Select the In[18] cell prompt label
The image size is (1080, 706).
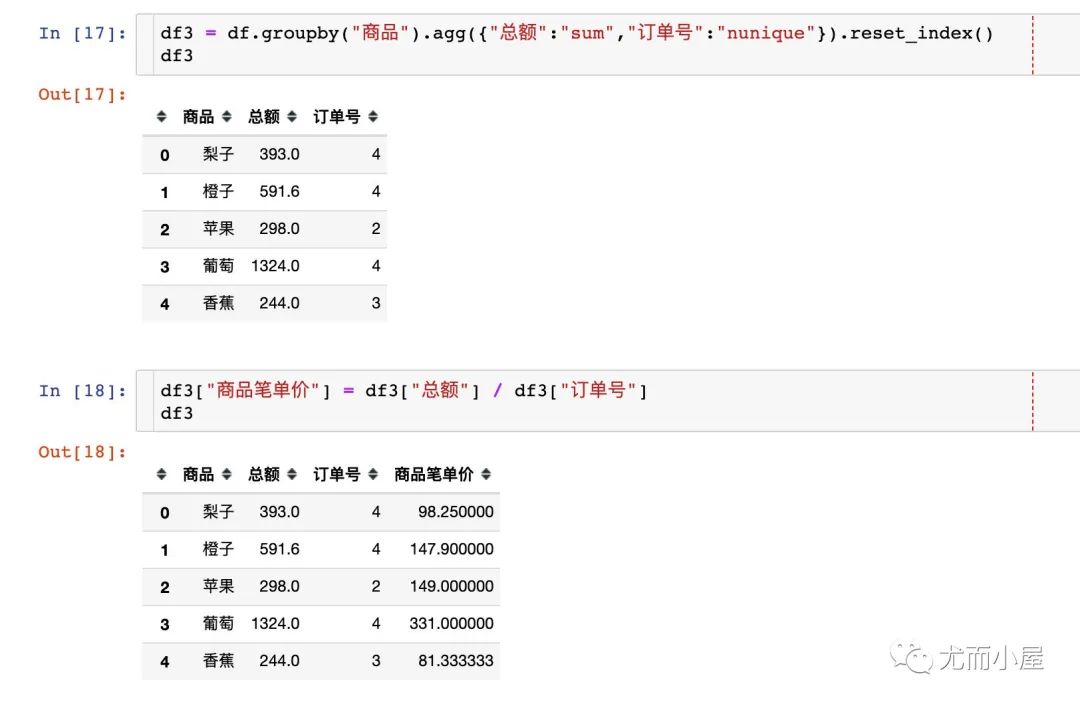tap(83, 391)
